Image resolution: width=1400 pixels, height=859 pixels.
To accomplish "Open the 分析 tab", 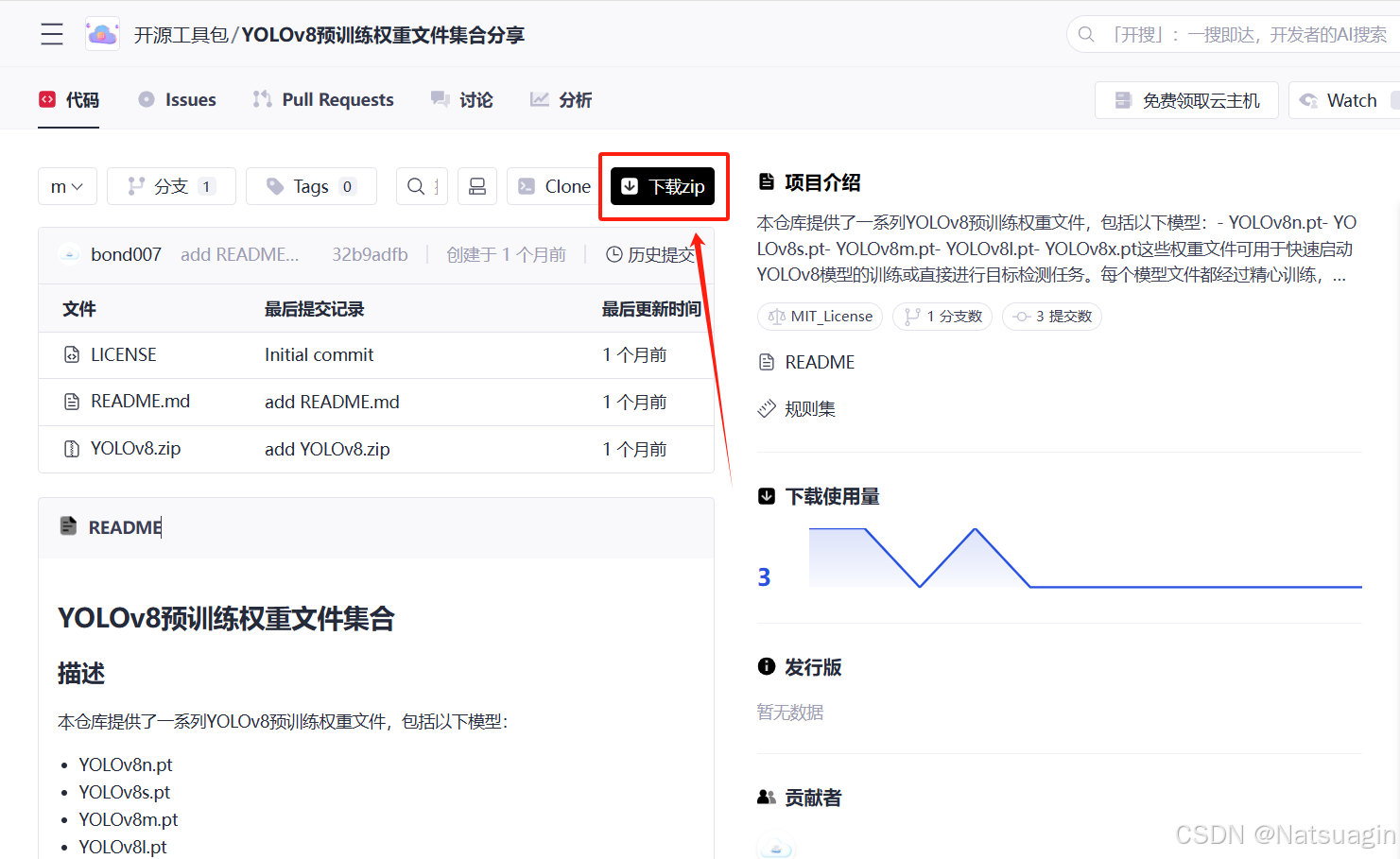I will [x=561, y=99].
